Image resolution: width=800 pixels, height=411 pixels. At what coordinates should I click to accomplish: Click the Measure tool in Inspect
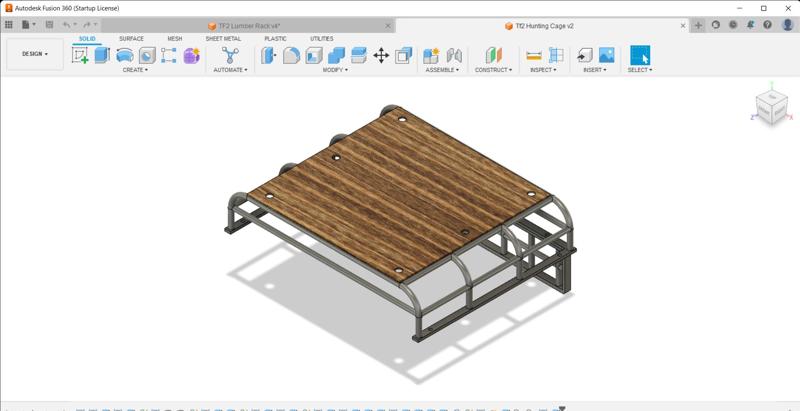coord(534,56)
